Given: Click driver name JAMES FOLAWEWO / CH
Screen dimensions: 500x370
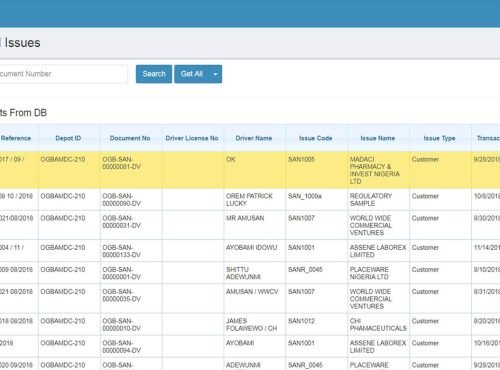Looking at the screenshot, I should click(x=251, y=324).
